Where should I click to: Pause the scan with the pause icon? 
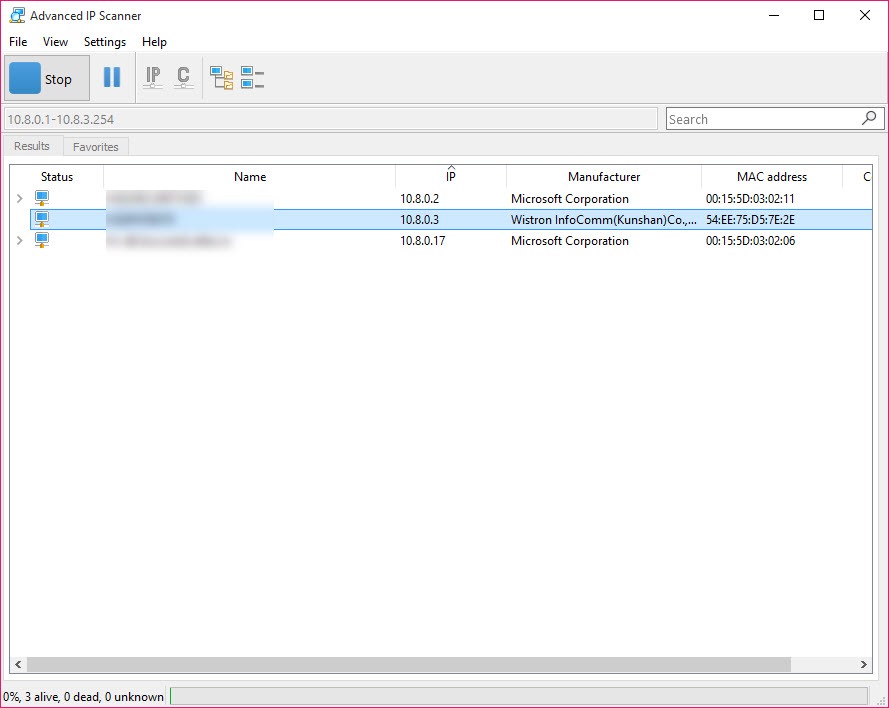click(112, 77)
